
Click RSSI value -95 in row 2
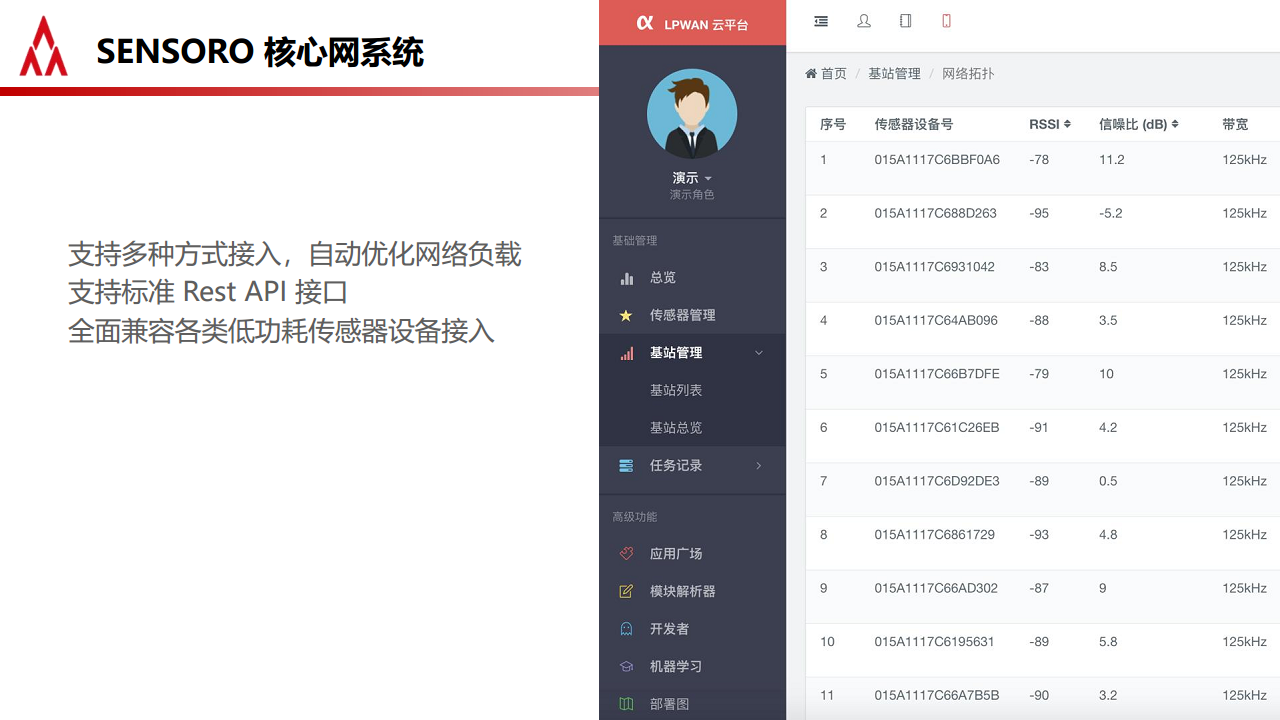[1039, 214]
